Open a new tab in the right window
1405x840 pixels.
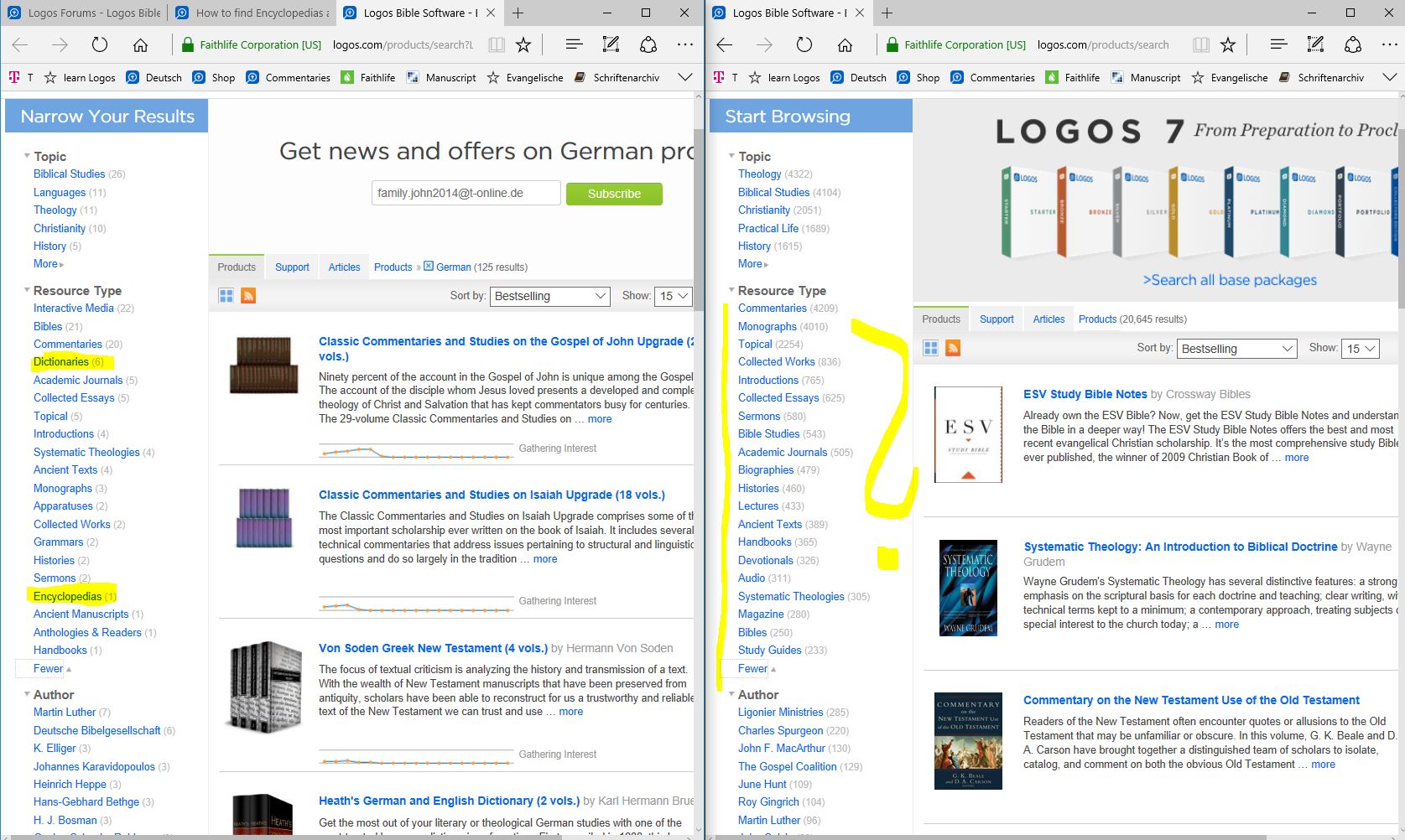(887, 13)
